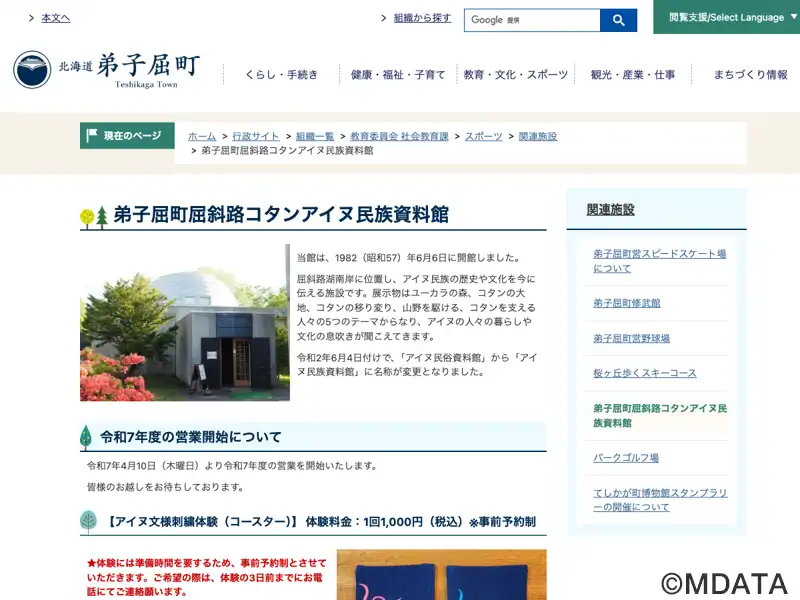Viewport: 800px width, 600px height.
Task: Open 教育委員会 社会教育課 breadcrumb link
Action: 399,136
